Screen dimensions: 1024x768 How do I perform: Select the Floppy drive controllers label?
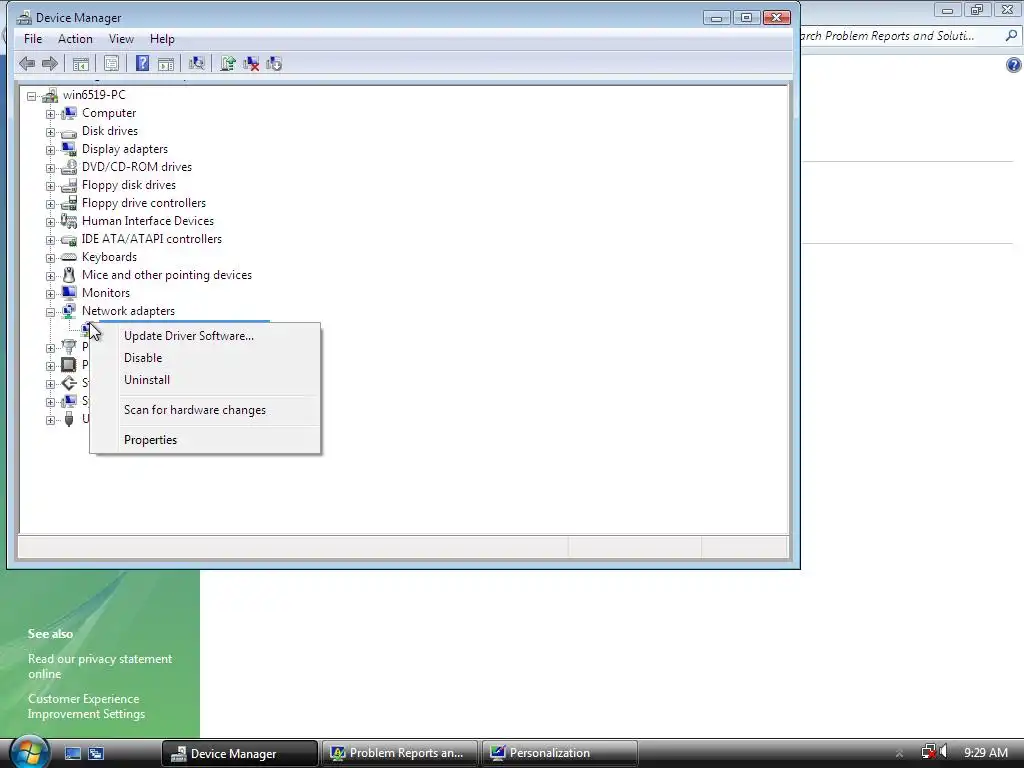(144, 203)
